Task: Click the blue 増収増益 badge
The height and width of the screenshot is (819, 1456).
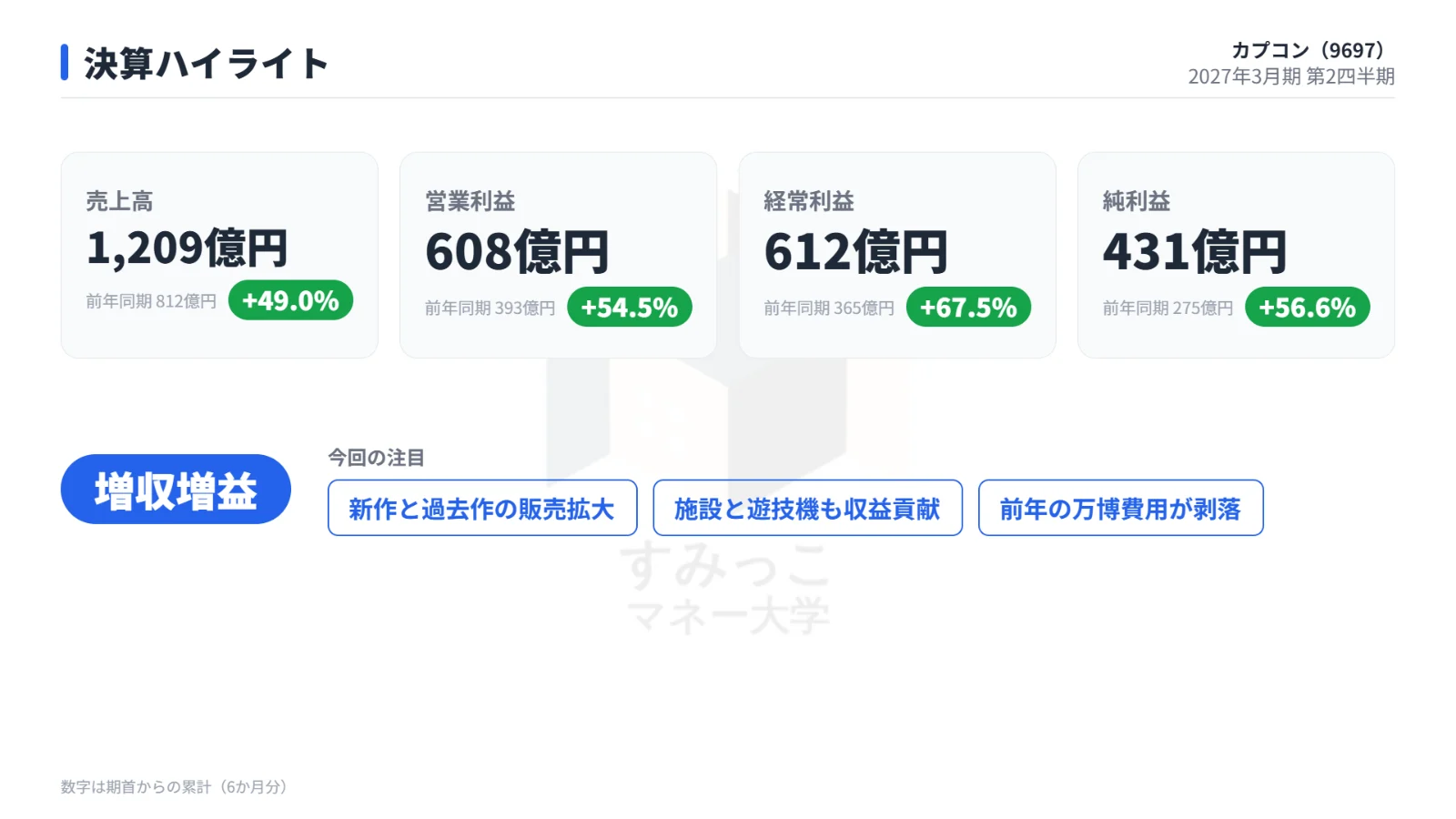Action: pyautogui.click(x=176, y=490)
